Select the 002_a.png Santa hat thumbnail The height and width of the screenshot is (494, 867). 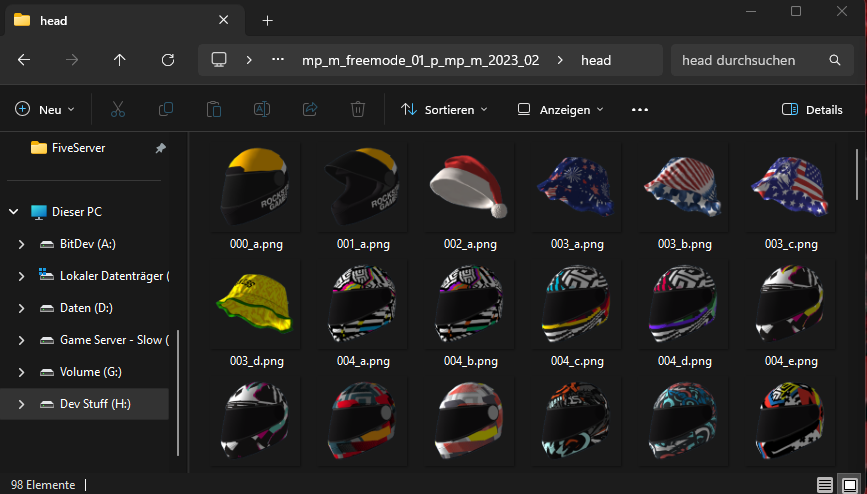470,187
